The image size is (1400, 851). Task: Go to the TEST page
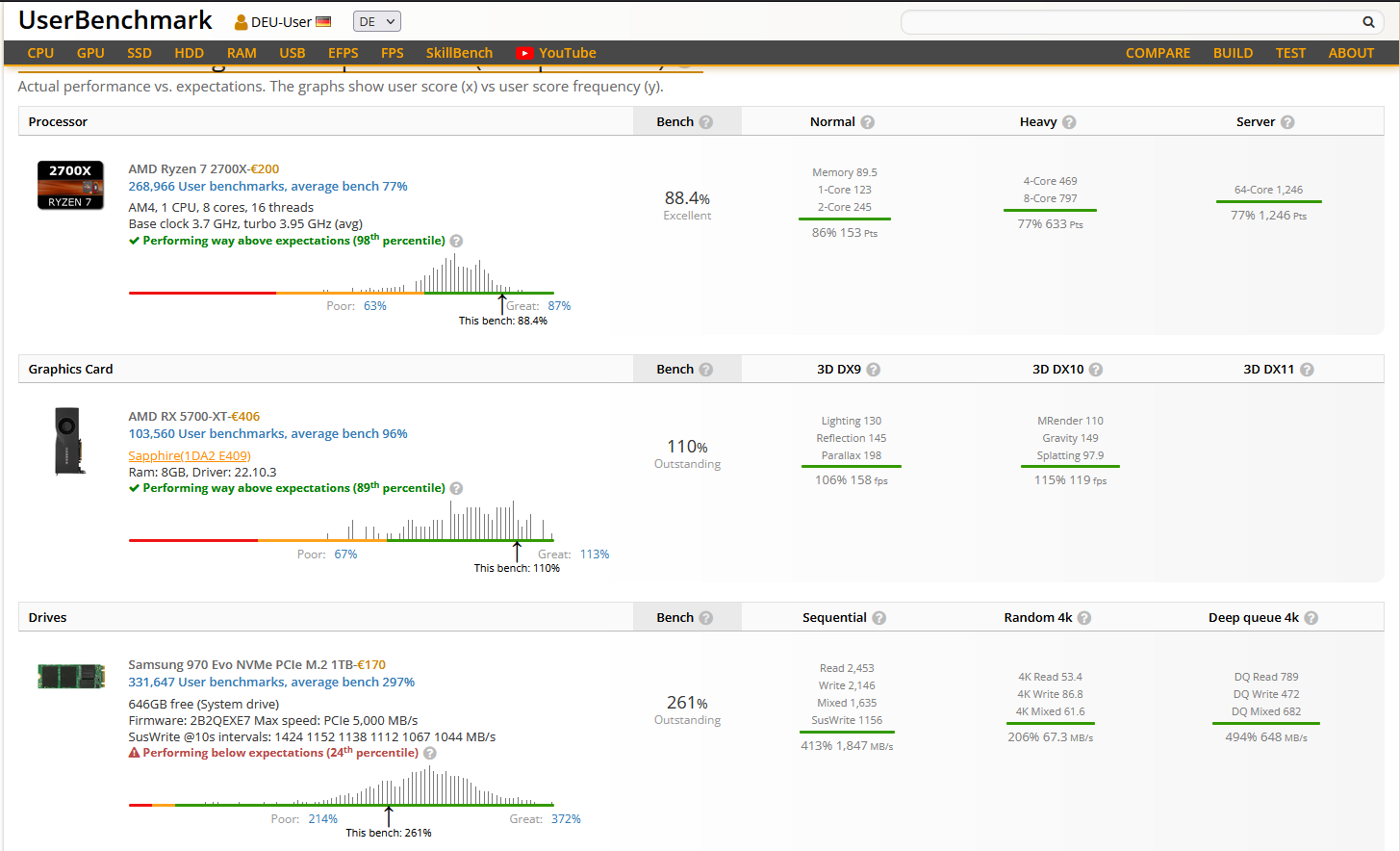(x=1290, y=53)
